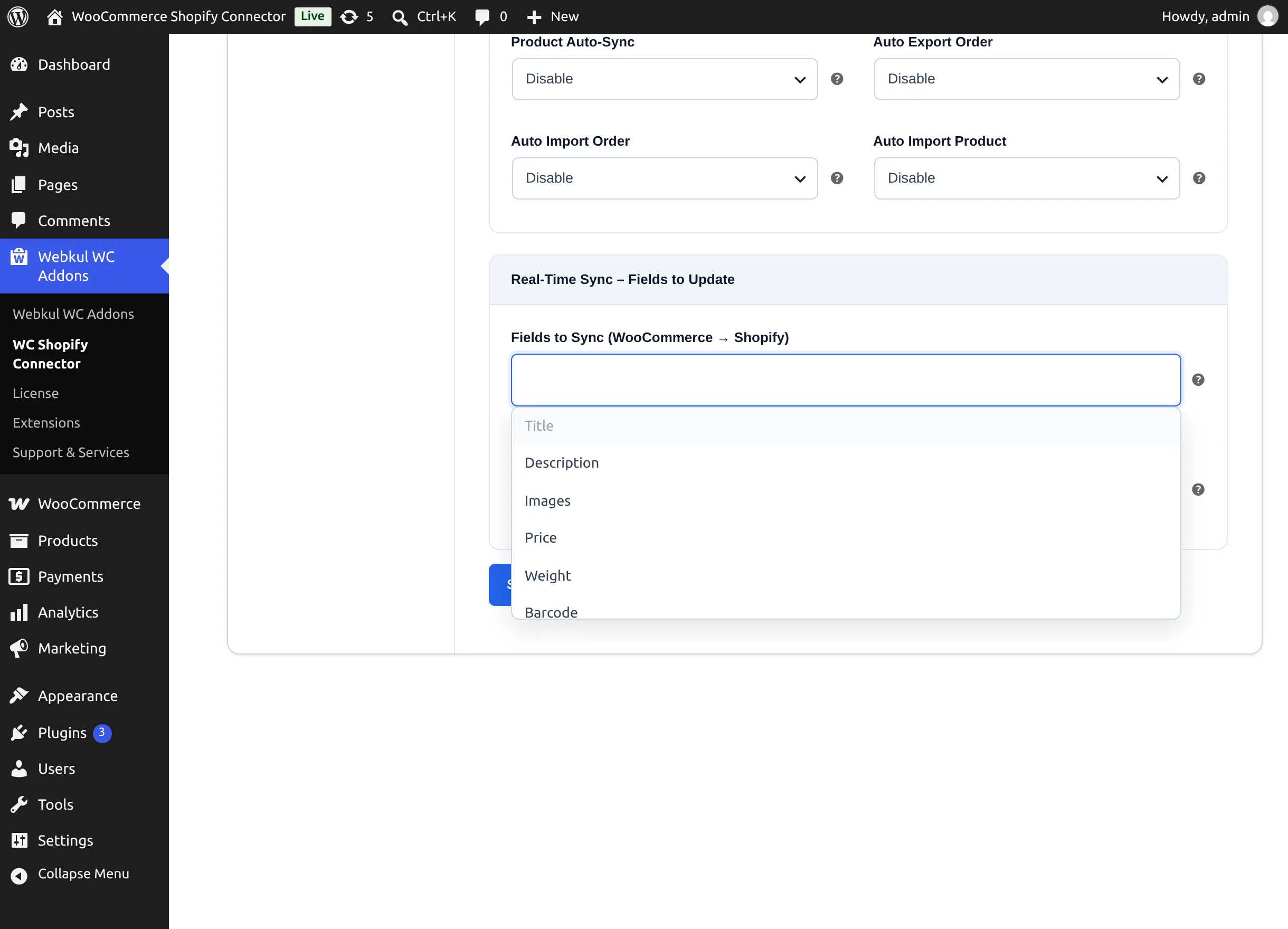Viewport: 1288px width, 929px height.
Task: Select Description from the fields list
Action: click(846, 463)
